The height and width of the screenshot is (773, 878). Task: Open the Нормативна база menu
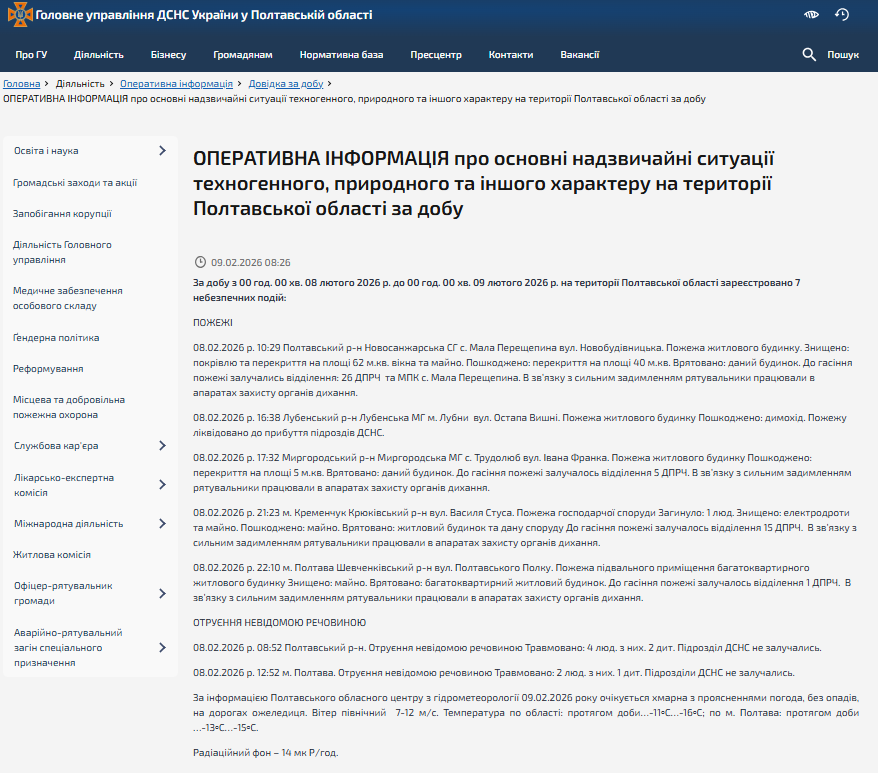[x=342, y=55]
